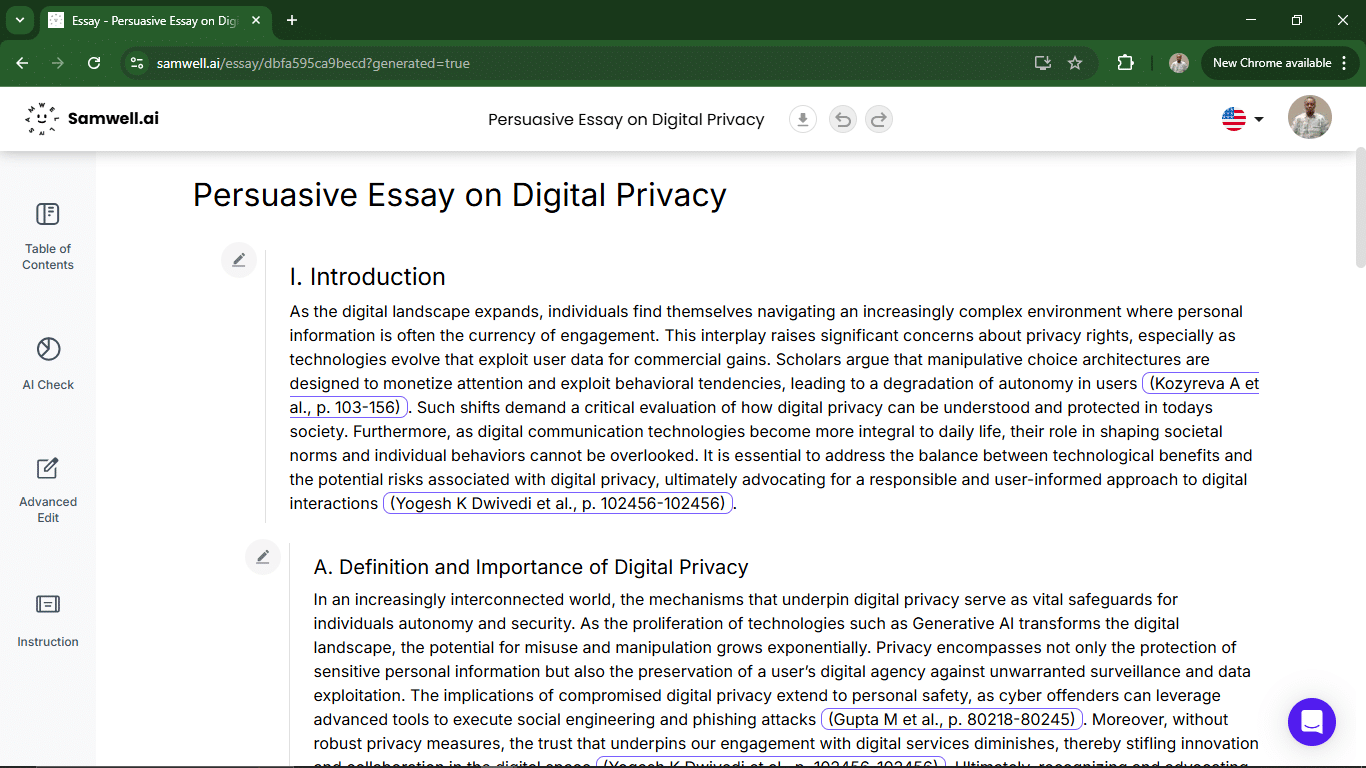Open the Kozyreva A et al. citation
1366x768 pixels.
pos(1200,384)
